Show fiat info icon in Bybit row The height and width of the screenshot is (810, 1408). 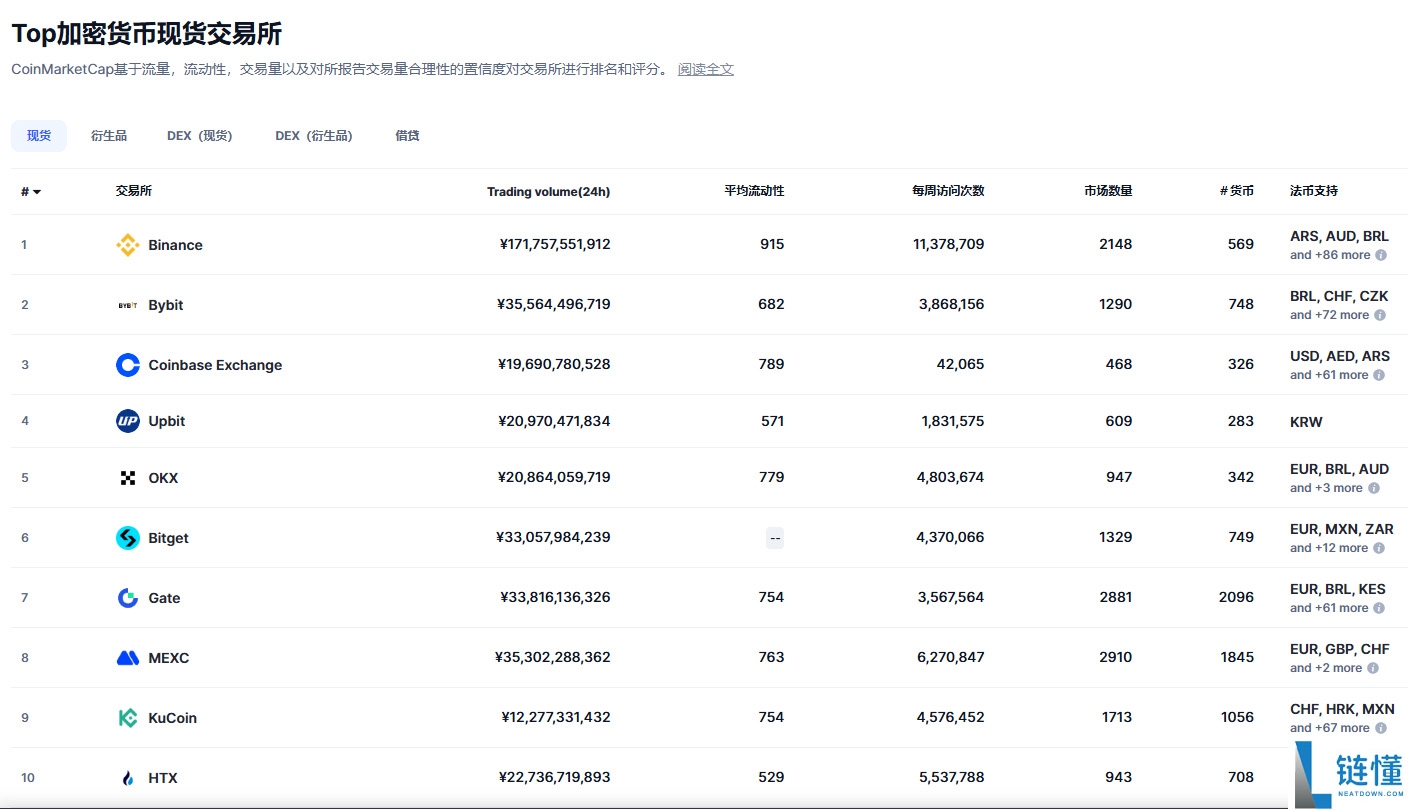(1380, 315)
